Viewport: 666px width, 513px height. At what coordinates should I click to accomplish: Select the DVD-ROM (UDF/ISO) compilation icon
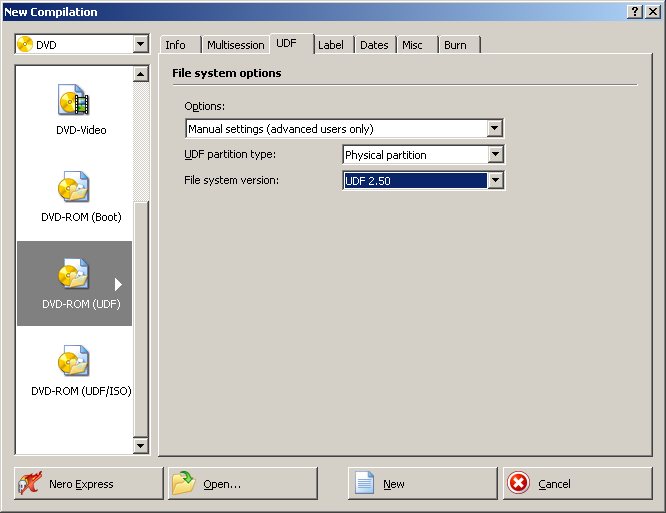[x=73, y=361]
